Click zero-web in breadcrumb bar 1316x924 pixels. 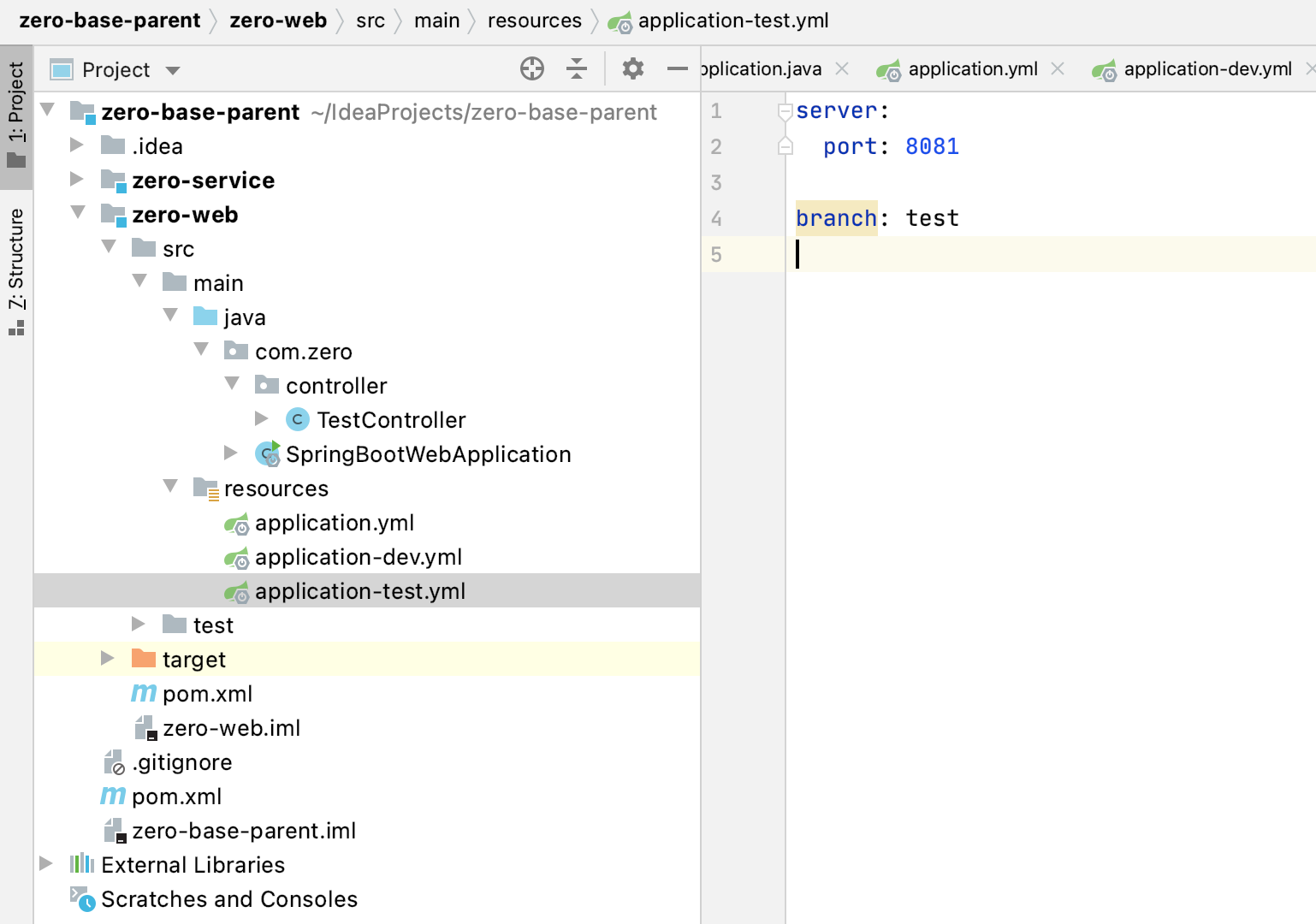click(278, 21)
